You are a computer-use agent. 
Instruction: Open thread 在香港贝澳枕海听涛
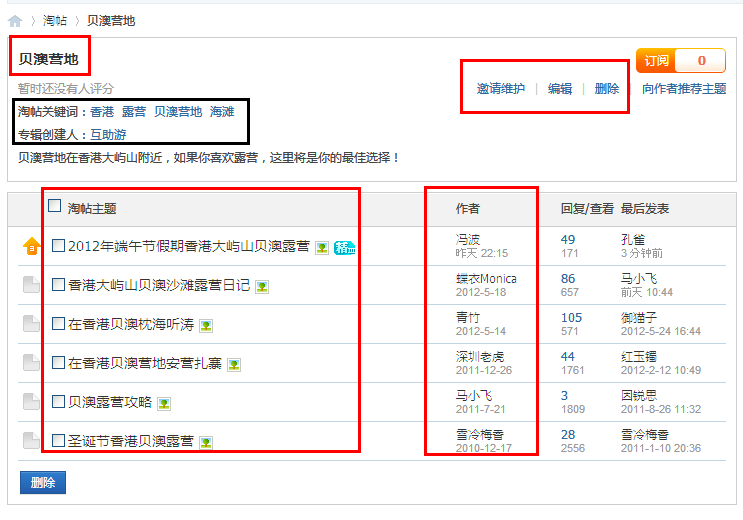coord(131,324)
